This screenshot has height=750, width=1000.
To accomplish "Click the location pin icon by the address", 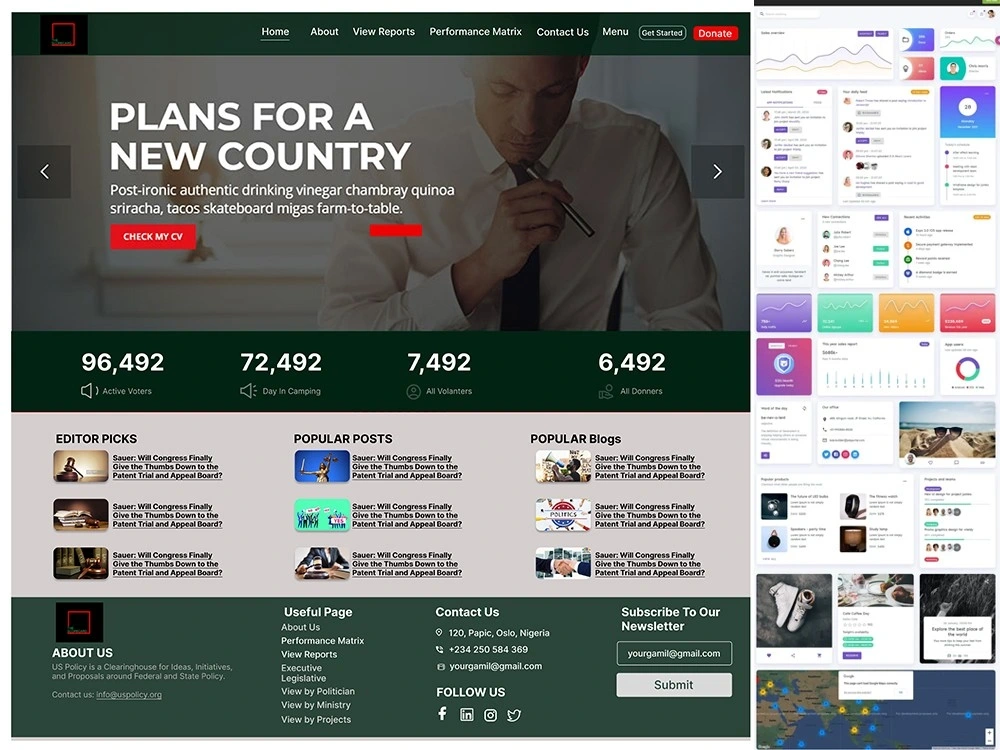I will click(x=439, y=633).
